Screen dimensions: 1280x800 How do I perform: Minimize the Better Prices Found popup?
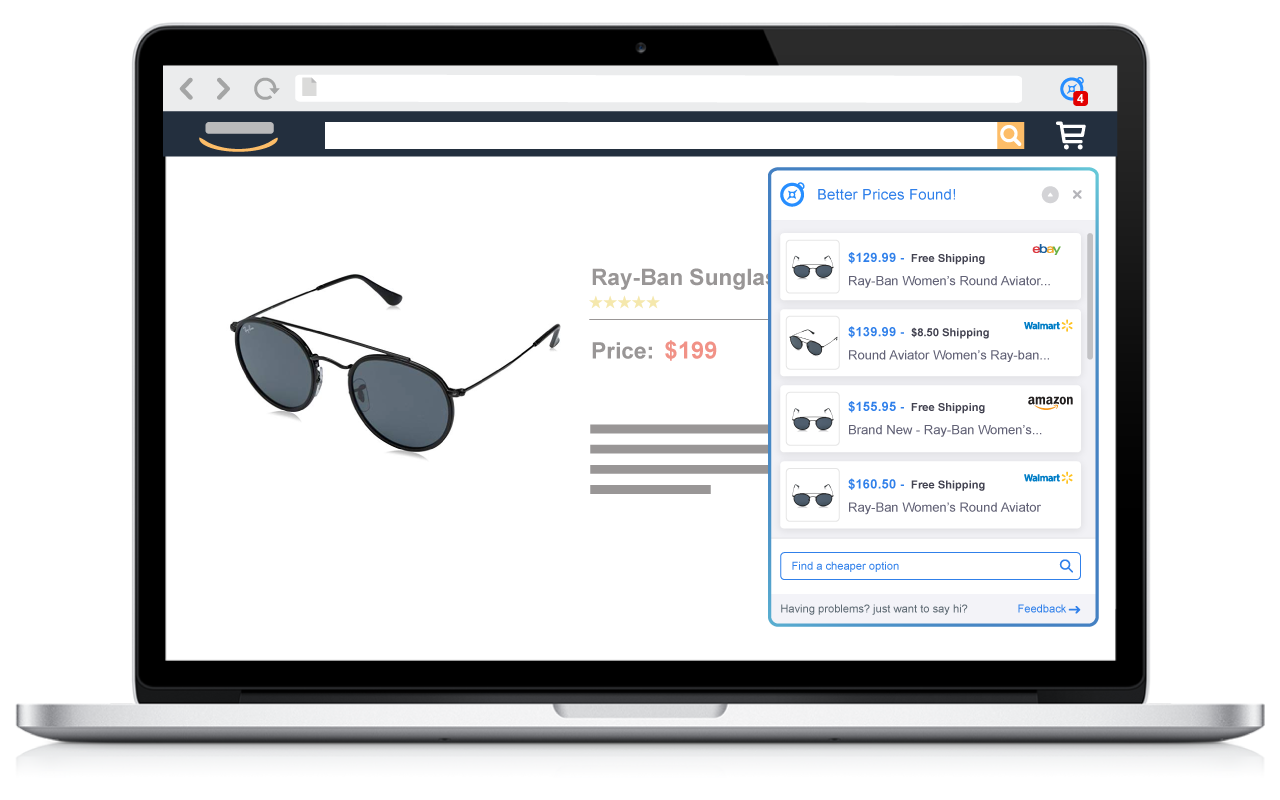pyautogui.click(x=1050, y=195)
